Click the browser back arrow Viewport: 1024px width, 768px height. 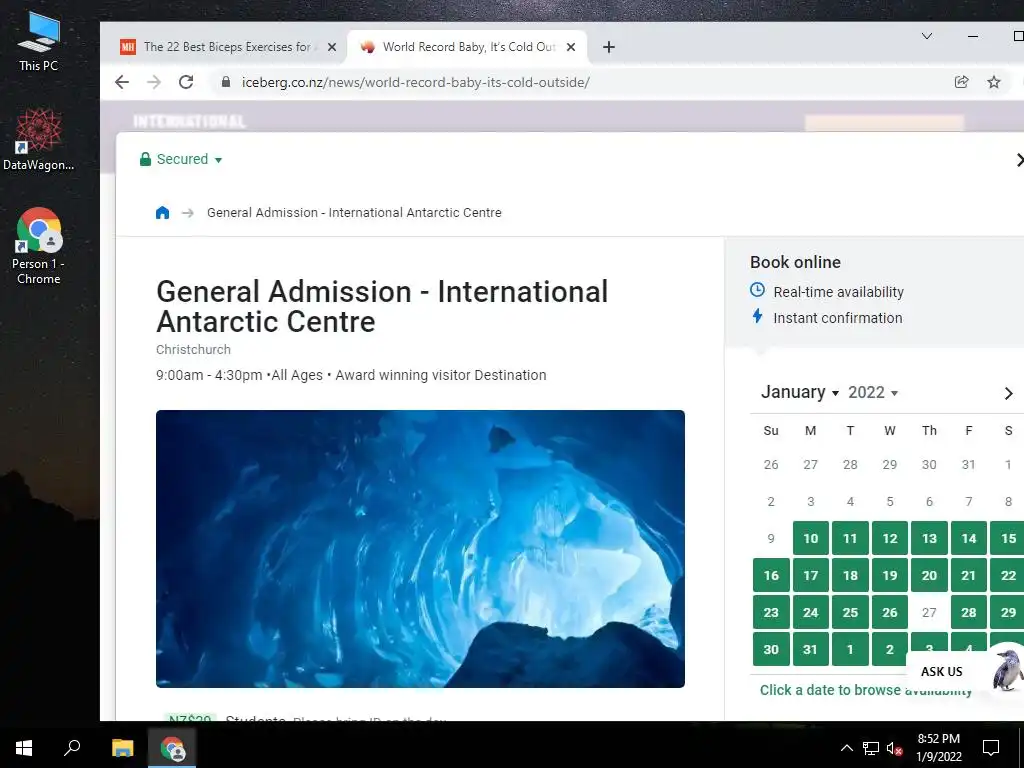click(121, 82)
